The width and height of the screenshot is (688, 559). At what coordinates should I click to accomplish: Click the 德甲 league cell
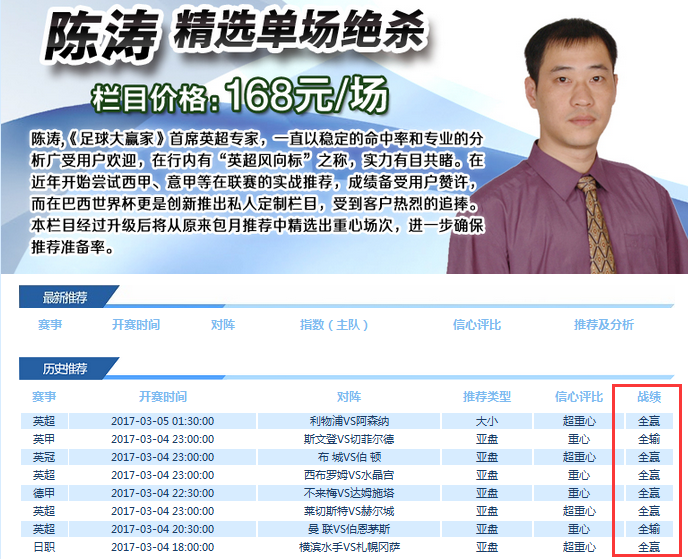click(44, 493)
